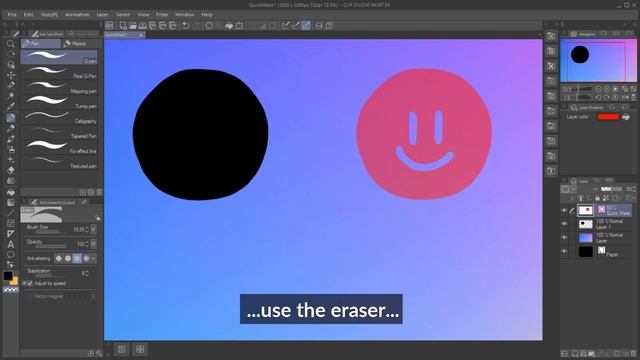Screen dimensions: 640x360
Task: Click the Zoom out icon in Navigator
Action: coord(598,89)
